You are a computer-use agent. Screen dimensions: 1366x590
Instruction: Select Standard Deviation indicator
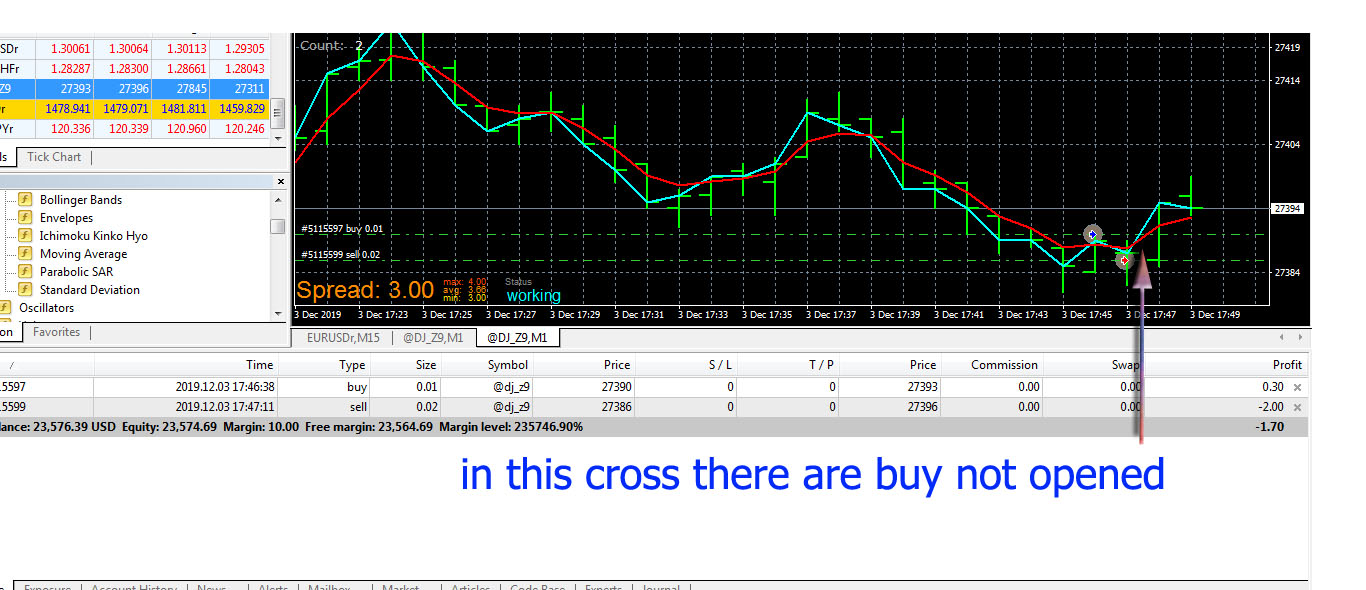(89, 290)
